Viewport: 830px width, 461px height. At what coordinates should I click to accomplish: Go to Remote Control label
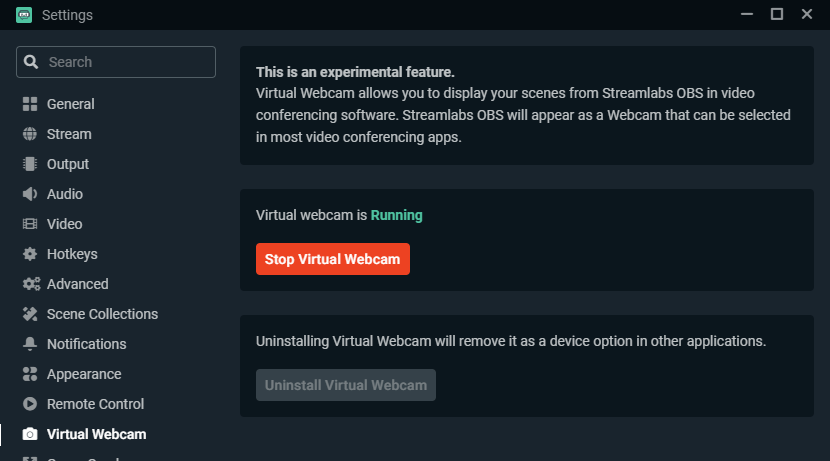click(x=95, y=404)
